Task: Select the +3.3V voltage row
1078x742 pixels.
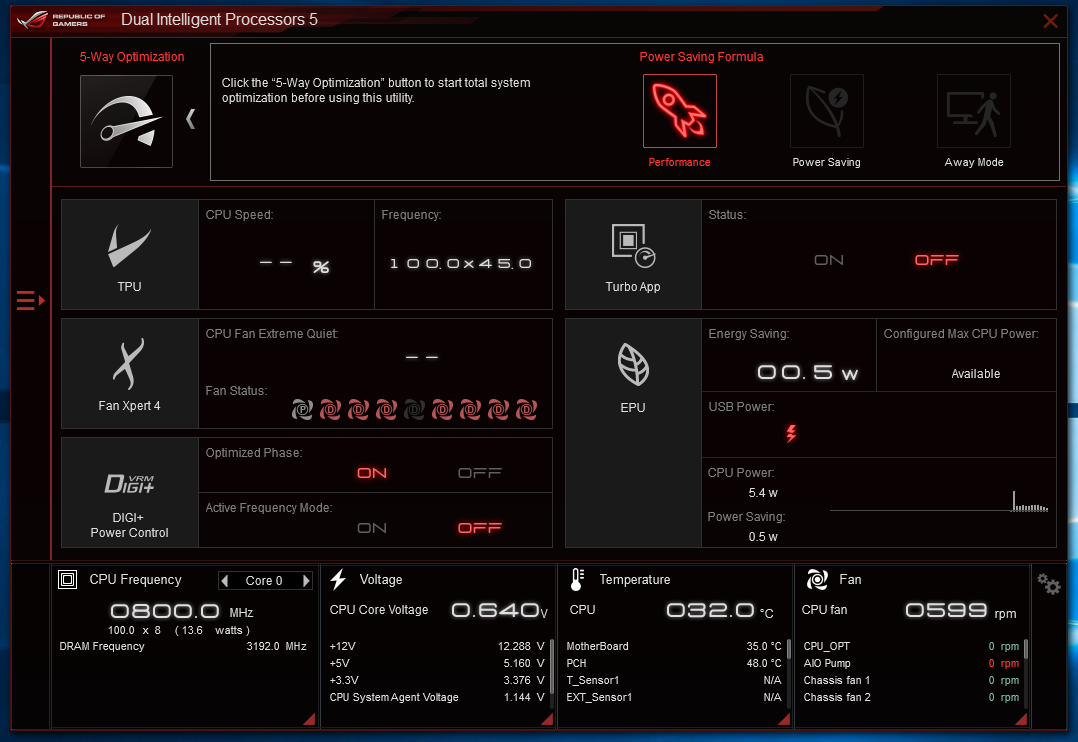Action: 437,681
